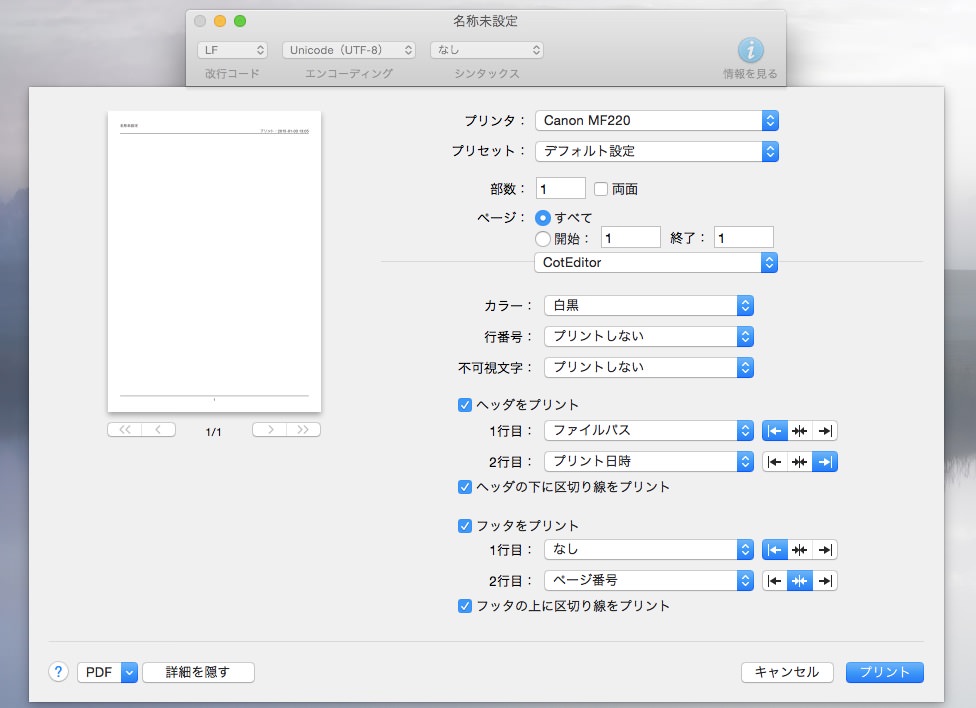Click the 部数 copies input field
976x708 pixels.
point(560,187)
